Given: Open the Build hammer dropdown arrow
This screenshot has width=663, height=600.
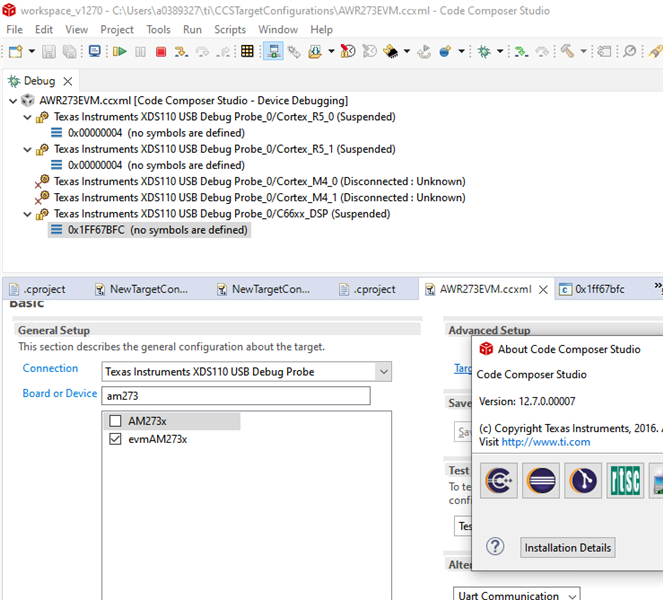Looking at the screenshot, I should (584, 51).
